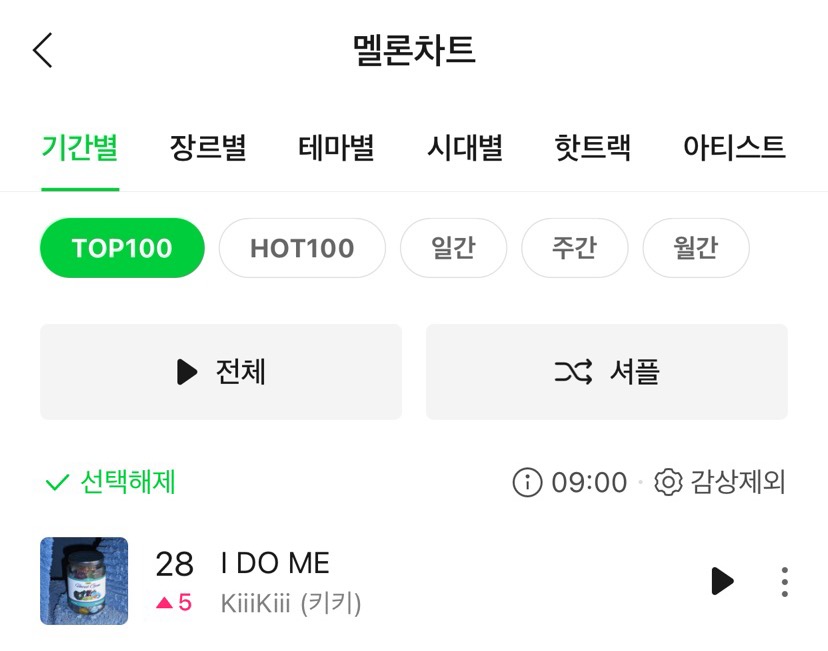Viewport: 828px width, 651px height.
Task: Tap the back arrow icon
Action: (x=43, y=50)
